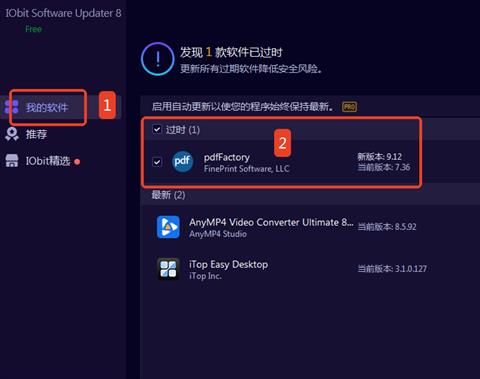The image size is (480, 379).
Task: Click the IObit精选 store icon
Action: pos(12,161)
